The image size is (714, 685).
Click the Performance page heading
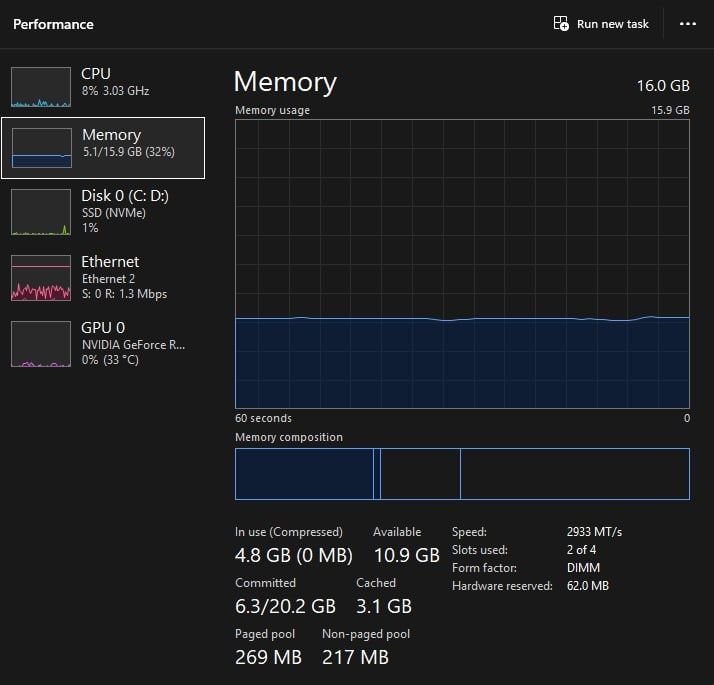tap(53, 24)
